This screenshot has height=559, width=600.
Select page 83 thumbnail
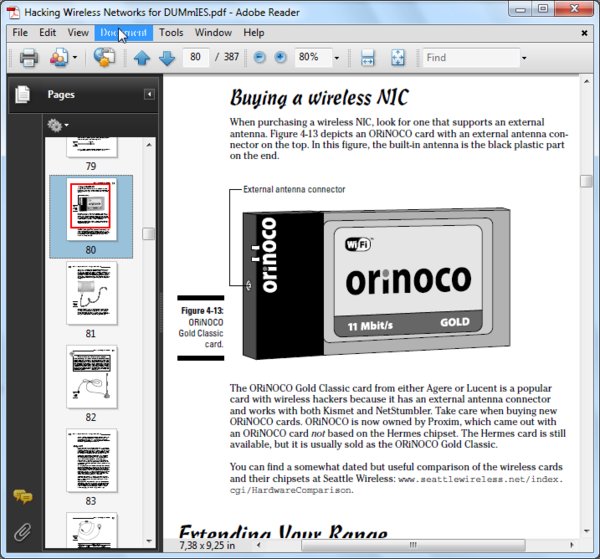pos(91,460)
